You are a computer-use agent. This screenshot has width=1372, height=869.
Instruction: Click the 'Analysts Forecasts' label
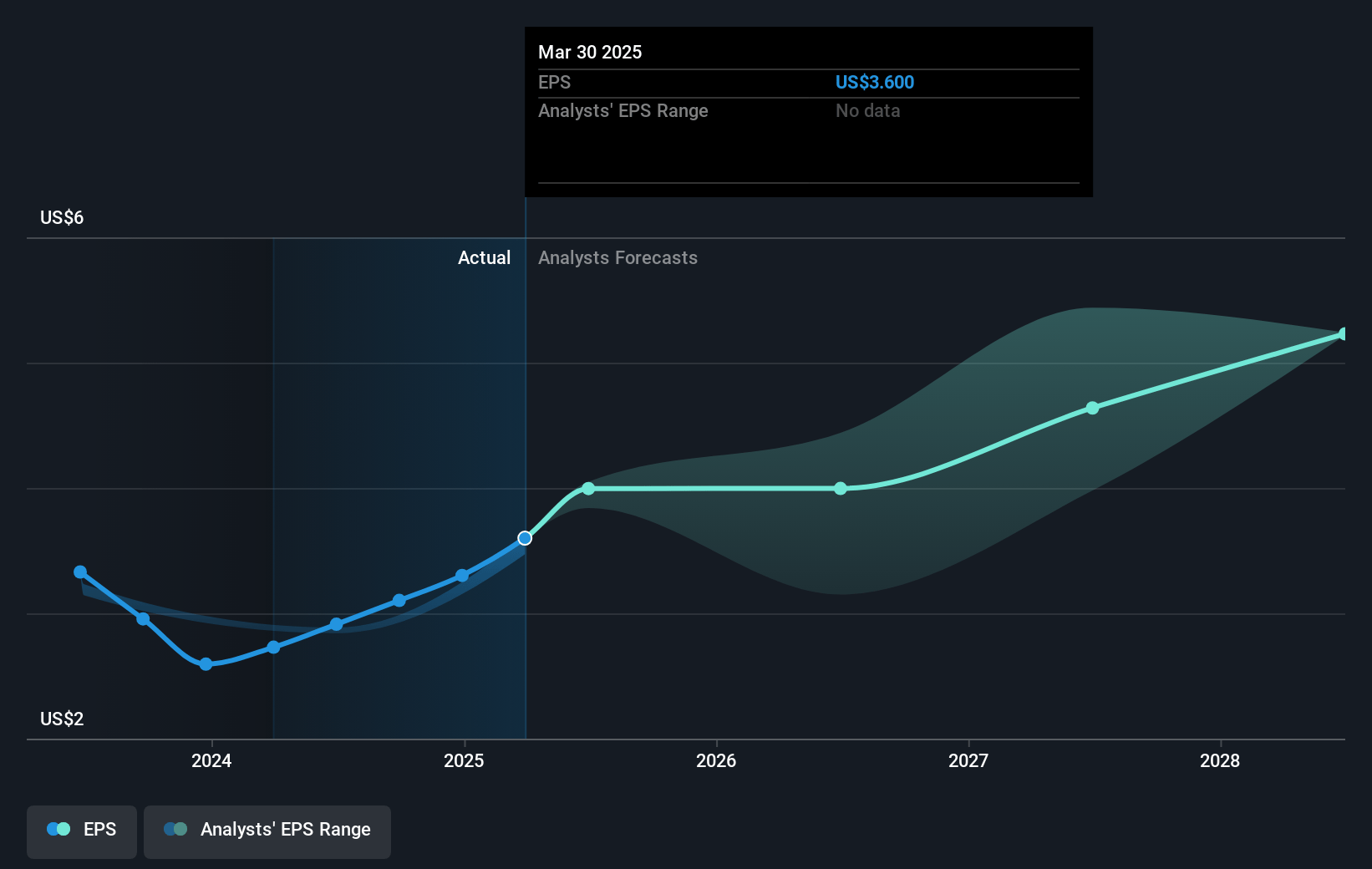(x=617, y=258)
